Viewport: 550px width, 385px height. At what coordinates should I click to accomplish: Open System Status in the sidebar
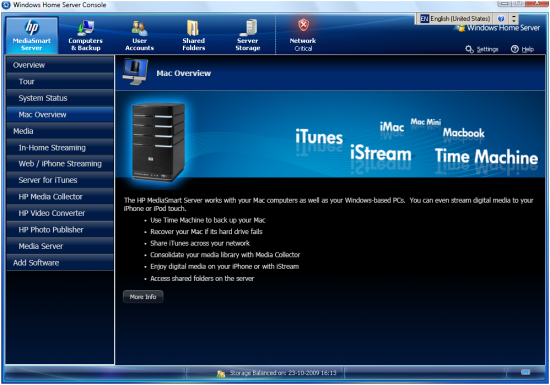click(x=60, y=98)
